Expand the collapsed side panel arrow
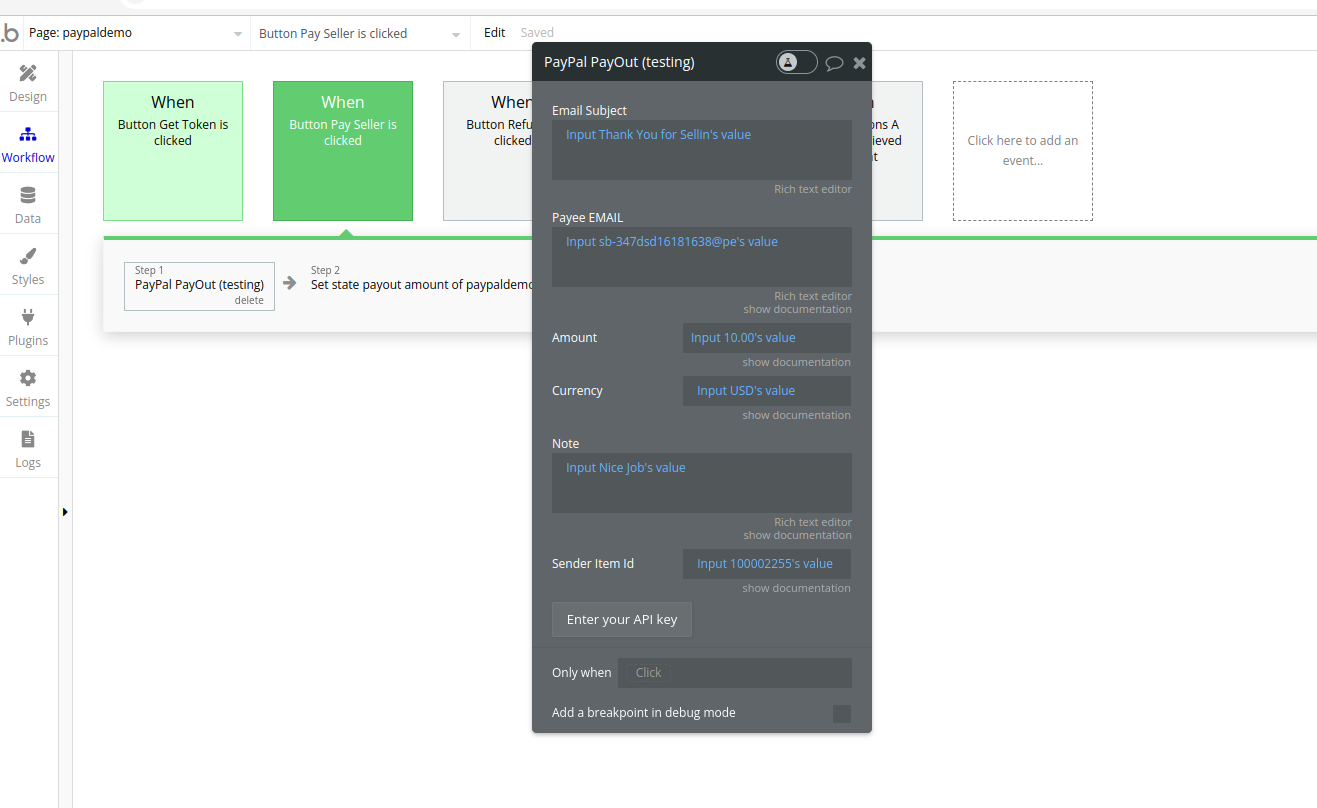The image size is (1317, 808). coord(65,512)
